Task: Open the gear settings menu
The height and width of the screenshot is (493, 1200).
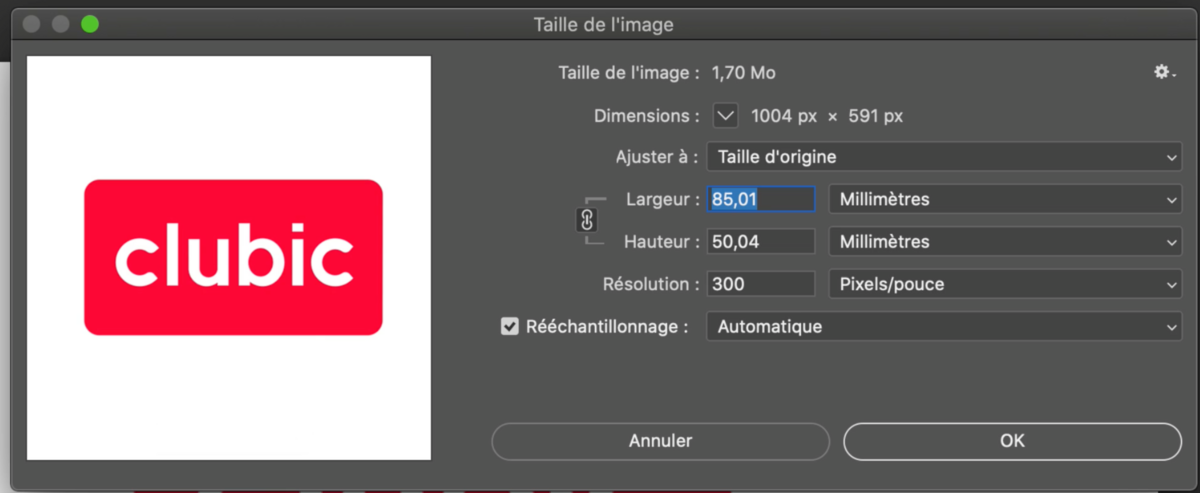Action: pyautogui.click(x=1163, y=72)
